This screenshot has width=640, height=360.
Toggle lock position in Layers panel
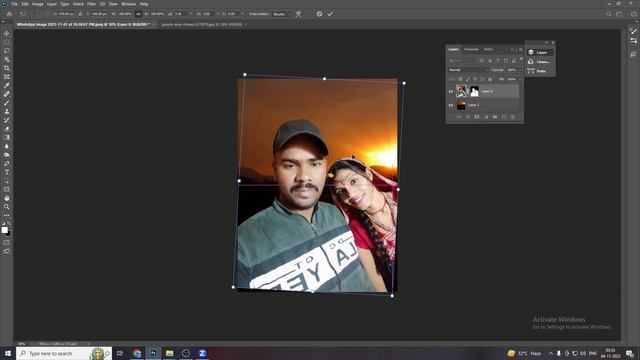pyautogui.click(x=475, y=79)
